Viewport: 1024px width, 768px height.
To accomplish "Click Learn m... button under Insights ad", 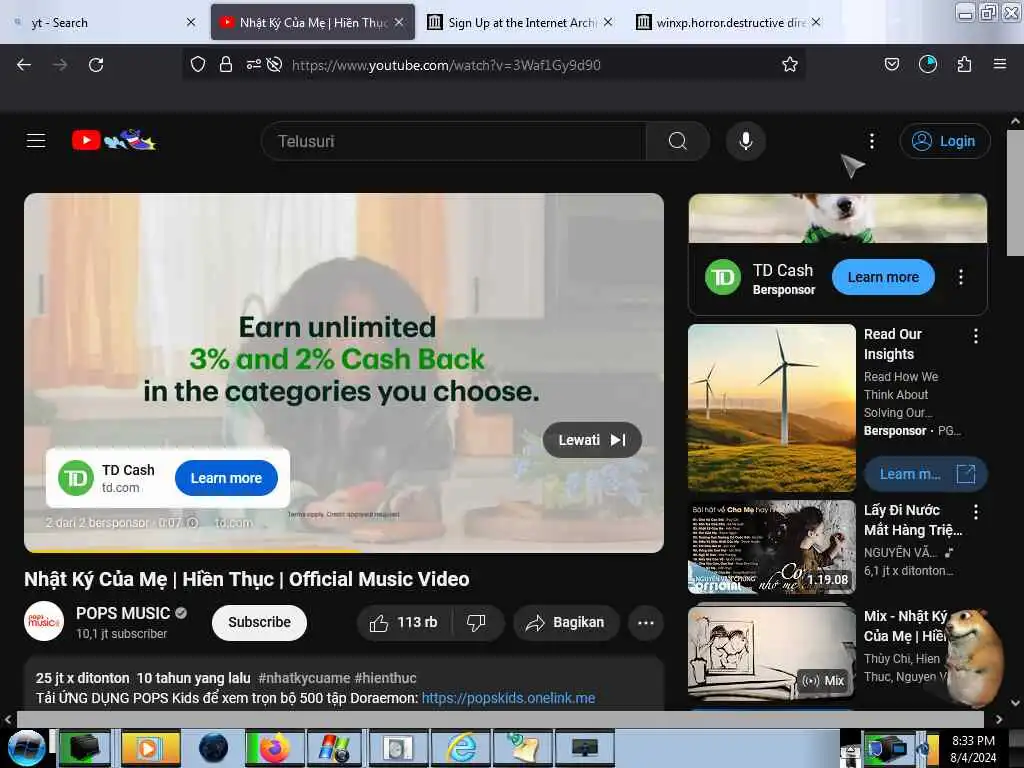I will (x=925, y=474).
